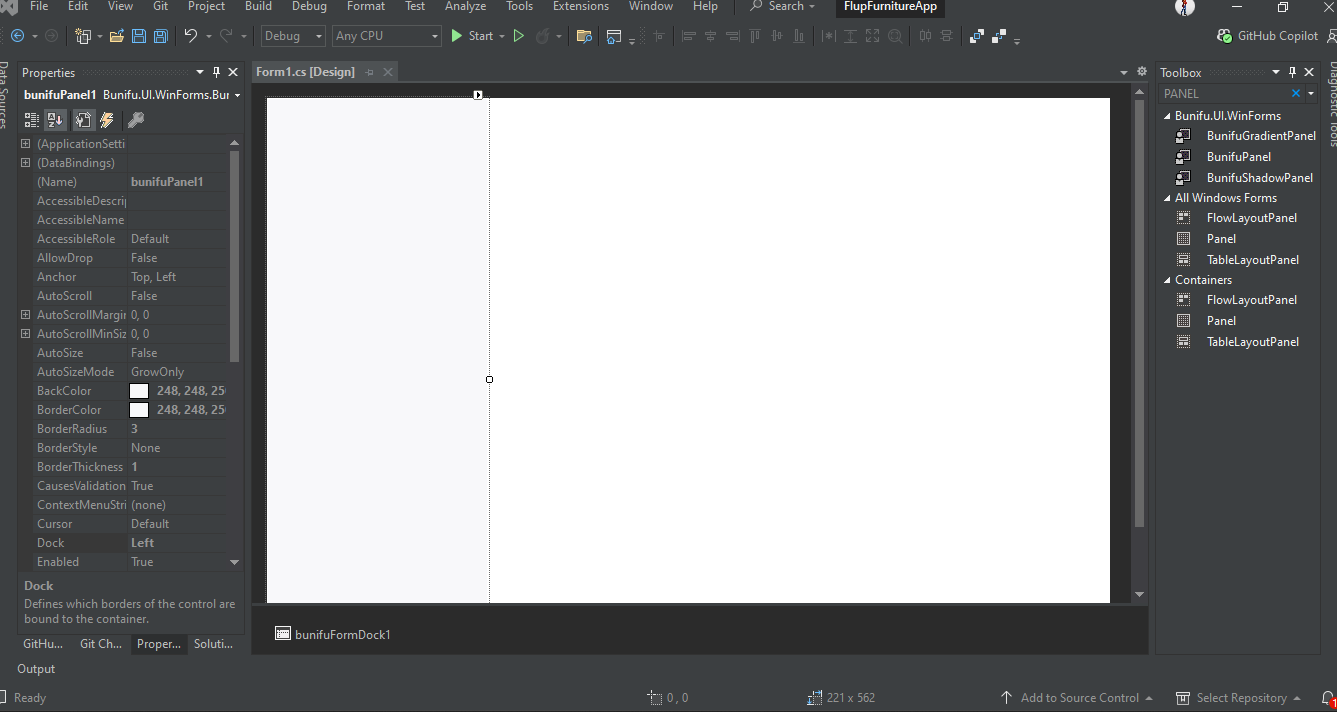This screenshot has height=712, width=1337.
Task: Toggle auto-hide pin on the Toolbox panel
Action: [1292, 71]
